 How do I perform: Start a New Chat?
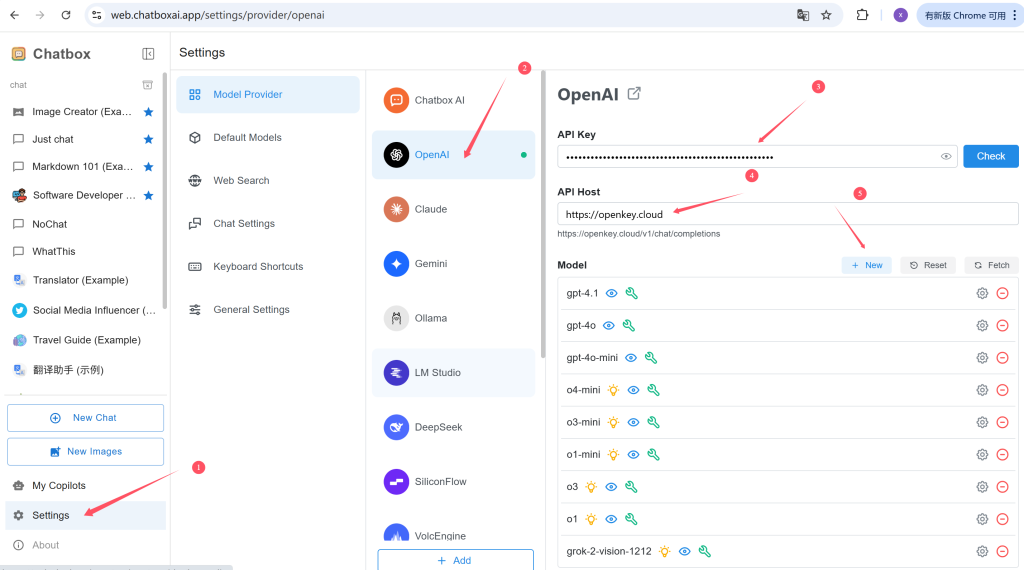pyautogui.click(x=86, y=418)
